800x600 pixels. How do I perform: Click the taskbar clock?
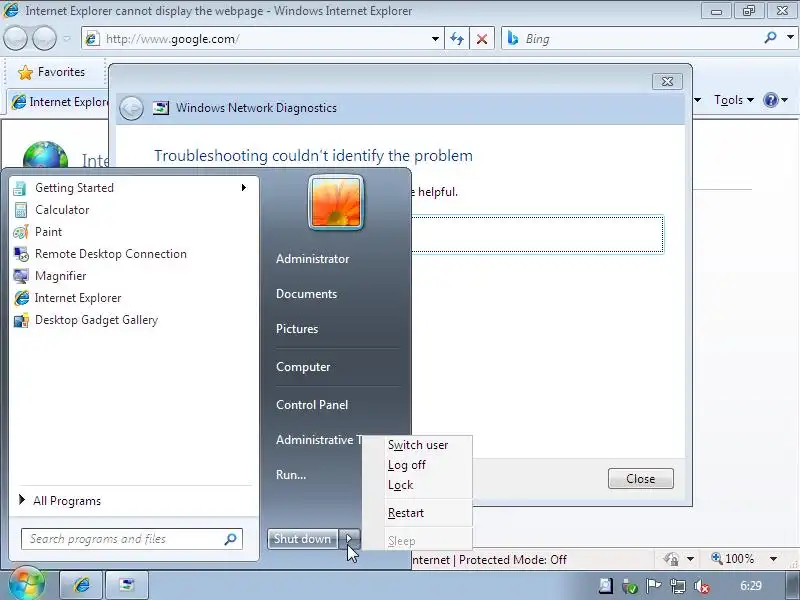pyautogui.click(x=751, y=586)
